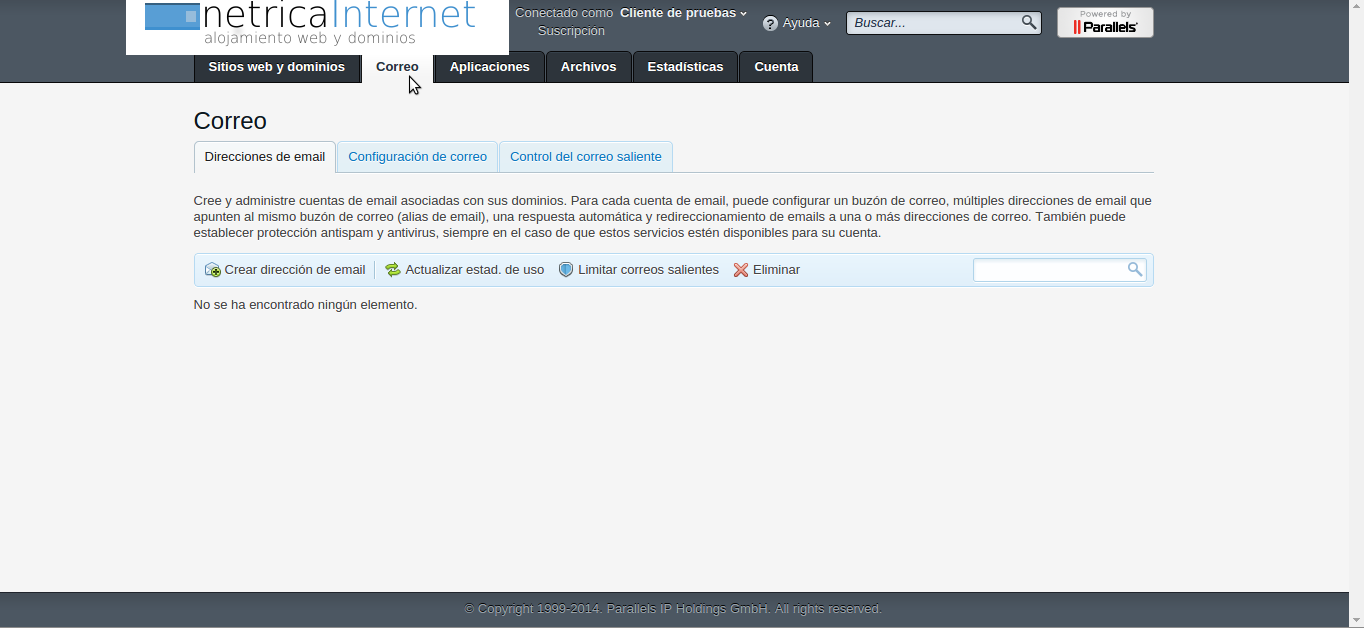Click the Suscripción link
1364x628 pixels.
[x=571, y=31]
